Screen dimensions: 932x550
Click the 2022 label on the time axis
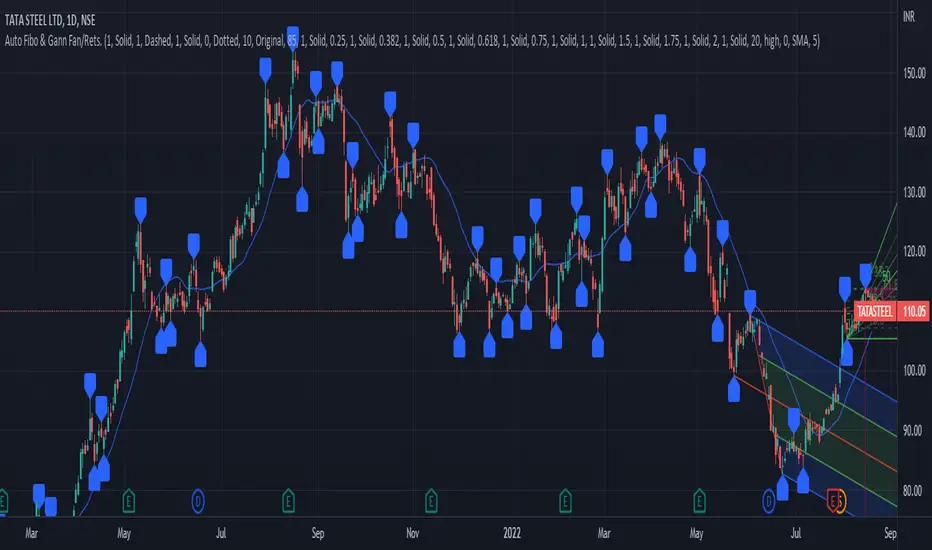[512, 533]
